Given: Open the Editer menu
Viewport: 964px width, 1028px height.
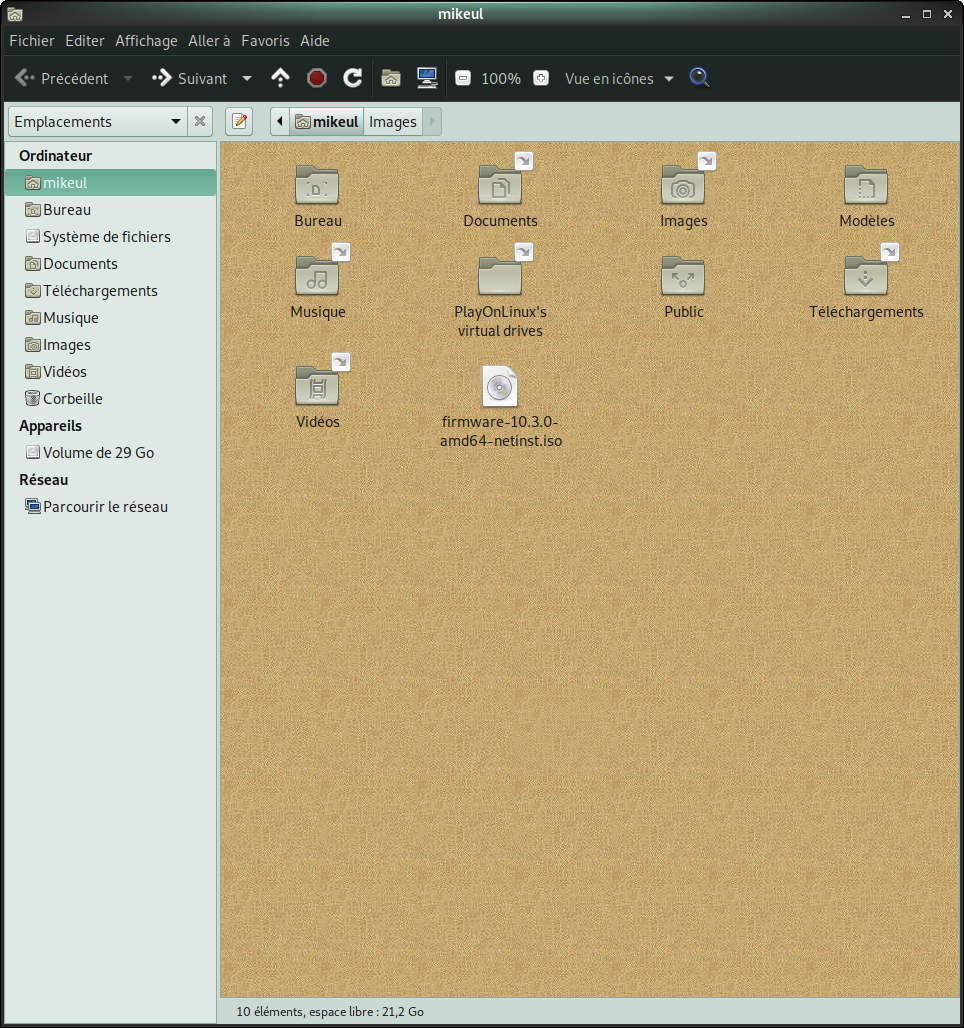Looking at the screenshot, I should pyautogui.click(x=85, y=41).
